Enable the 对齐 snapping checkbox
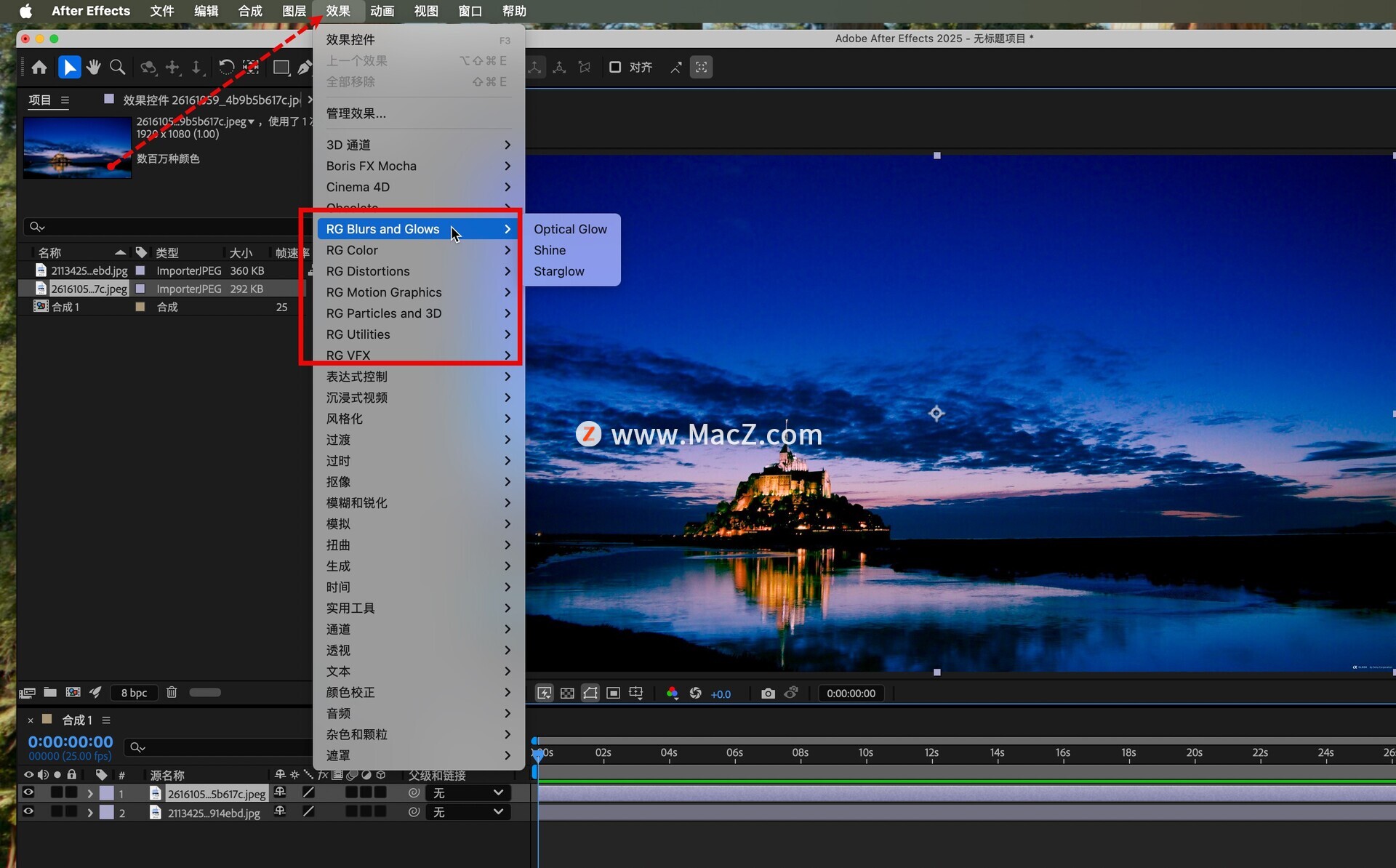This screenshot has height=868, width=1396. 615,68
